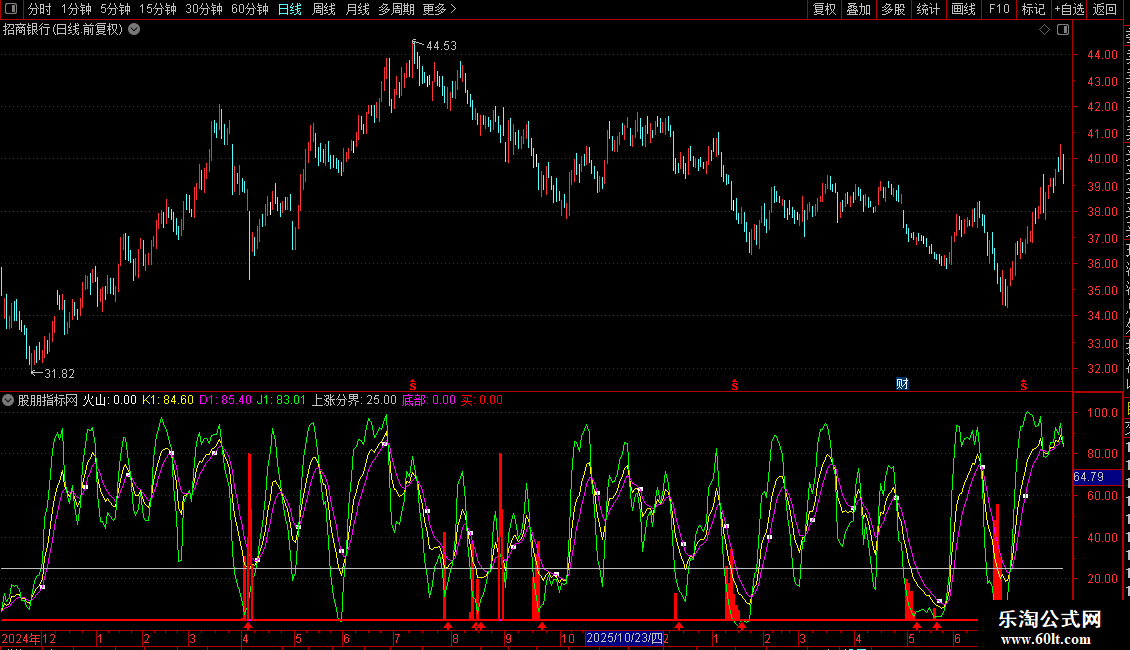Screen dimensions: 1130x650
Task: Click the 2025/10/23/四 date label
Action: coord(624,638)
